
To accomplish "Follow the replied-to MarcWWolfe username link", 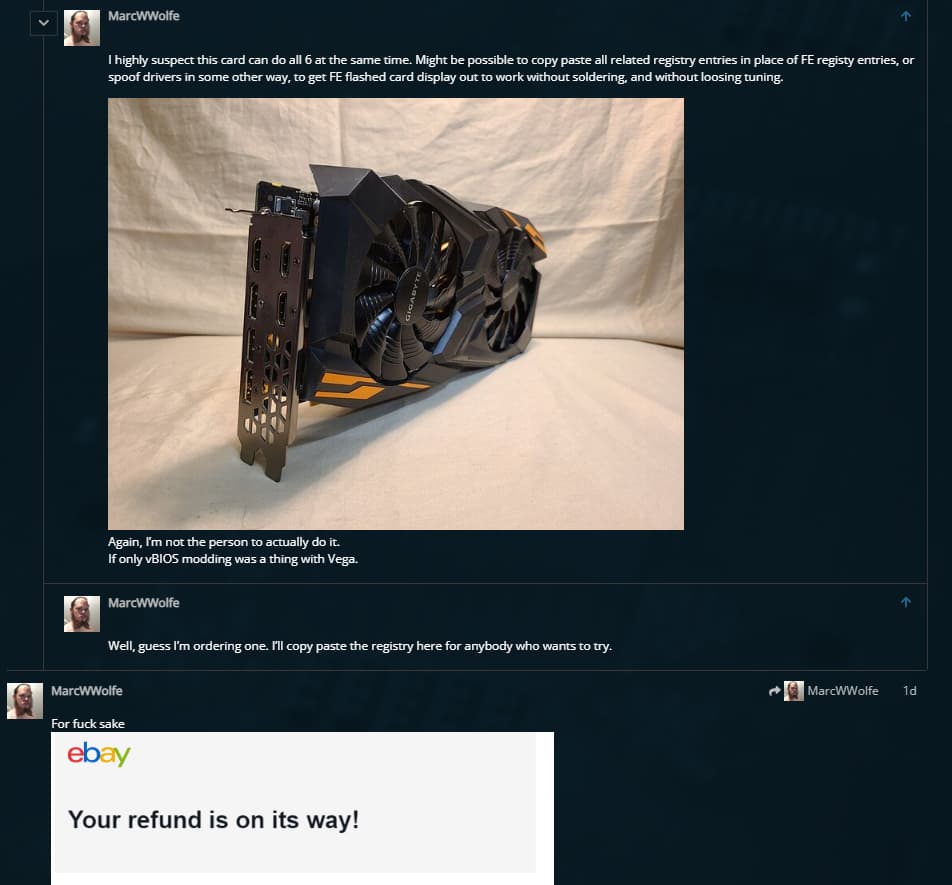I will tap(843, 691).
